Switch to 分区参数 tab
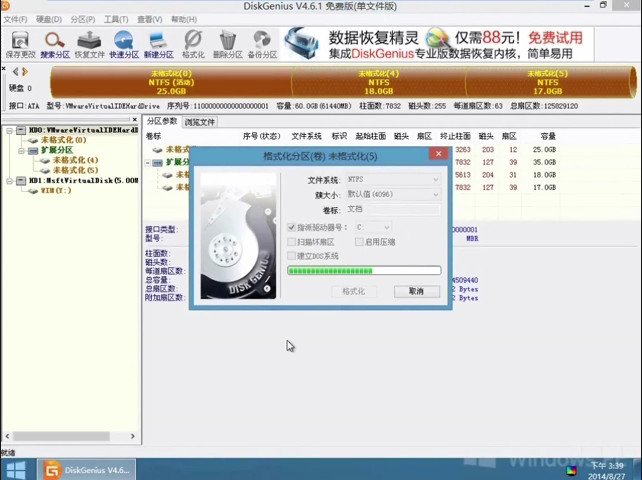642x480 pixels. click(162, 121)
